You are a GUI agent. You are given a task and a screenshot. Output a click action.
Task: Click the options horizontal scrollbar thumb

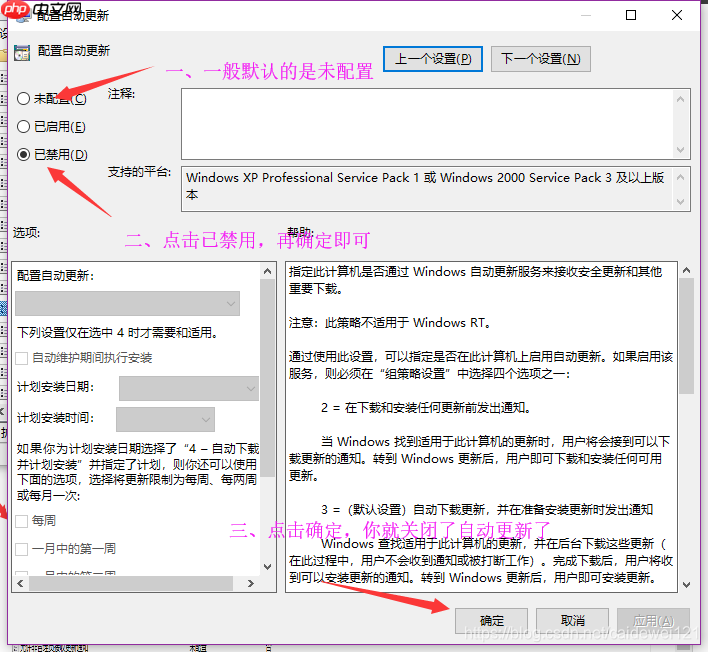coord(131,583)
